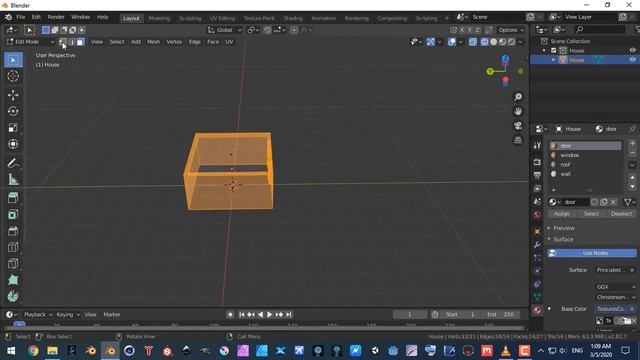Select the Select Box tool
The width and height of the screenshot is (640, 360).
click(13, 60)
